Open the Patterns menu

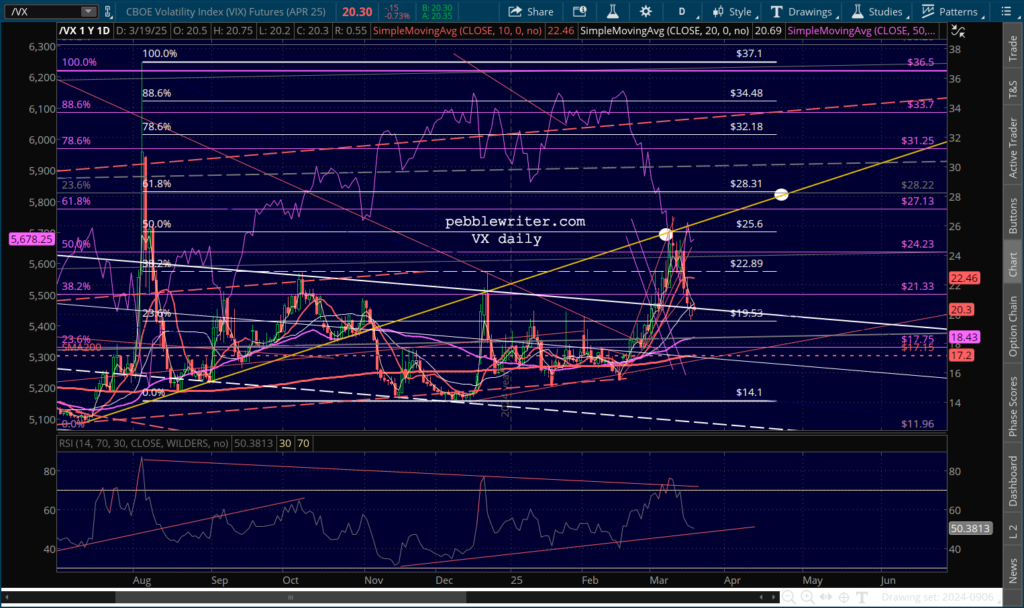(x=950, y=11)
